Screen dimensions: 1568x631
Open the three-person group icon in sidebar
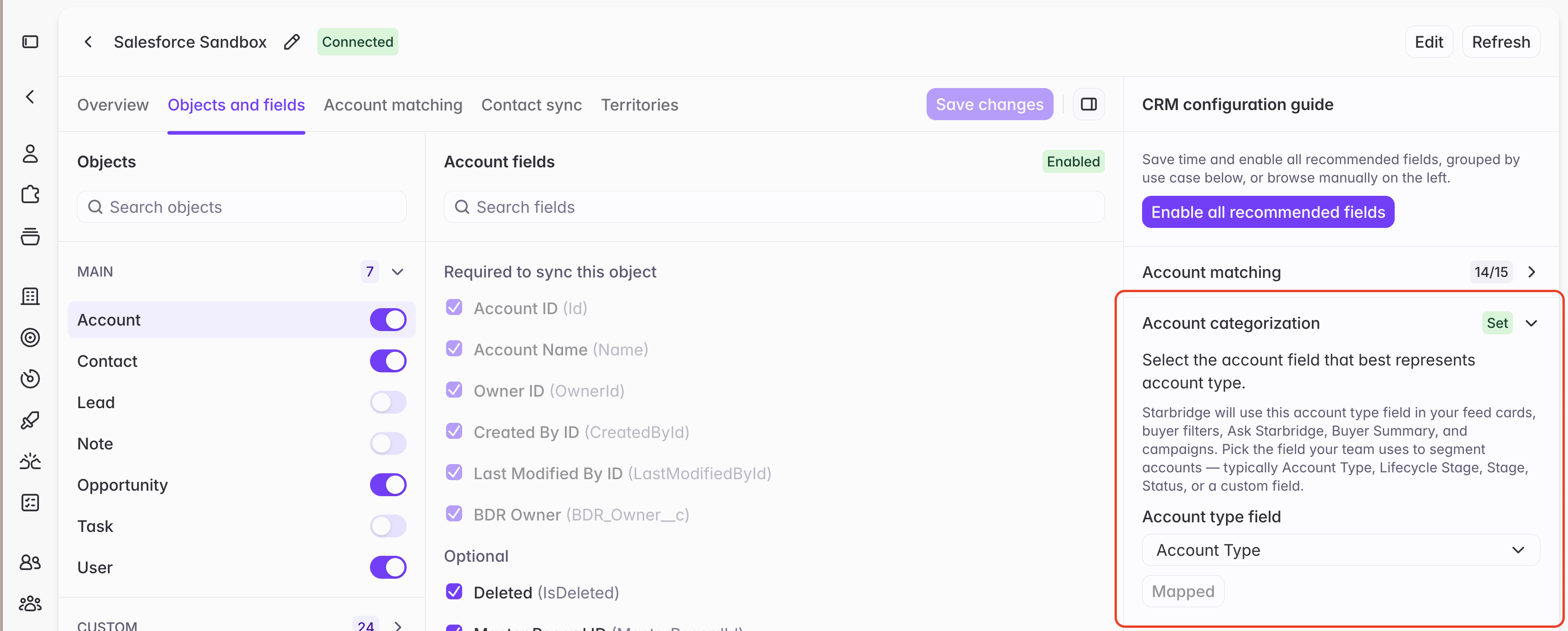tap(30, 603)
